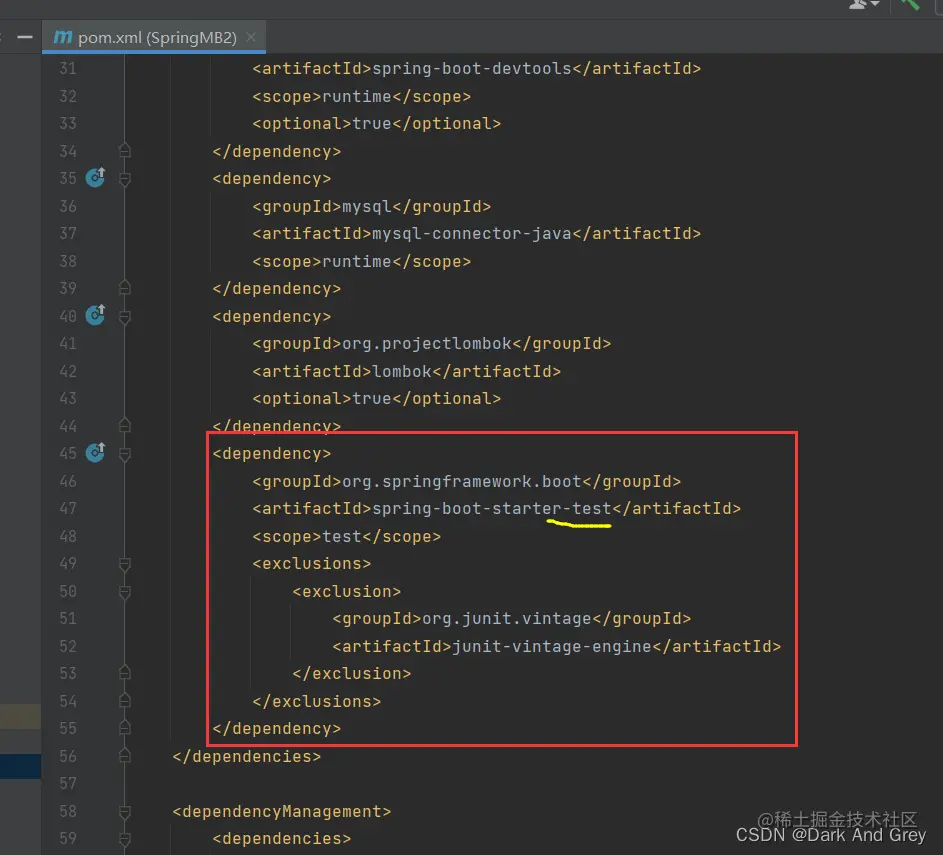Collapse dependencies fold marker on line 59
Viewport: 943px width, 855px height.
[124, 839]
